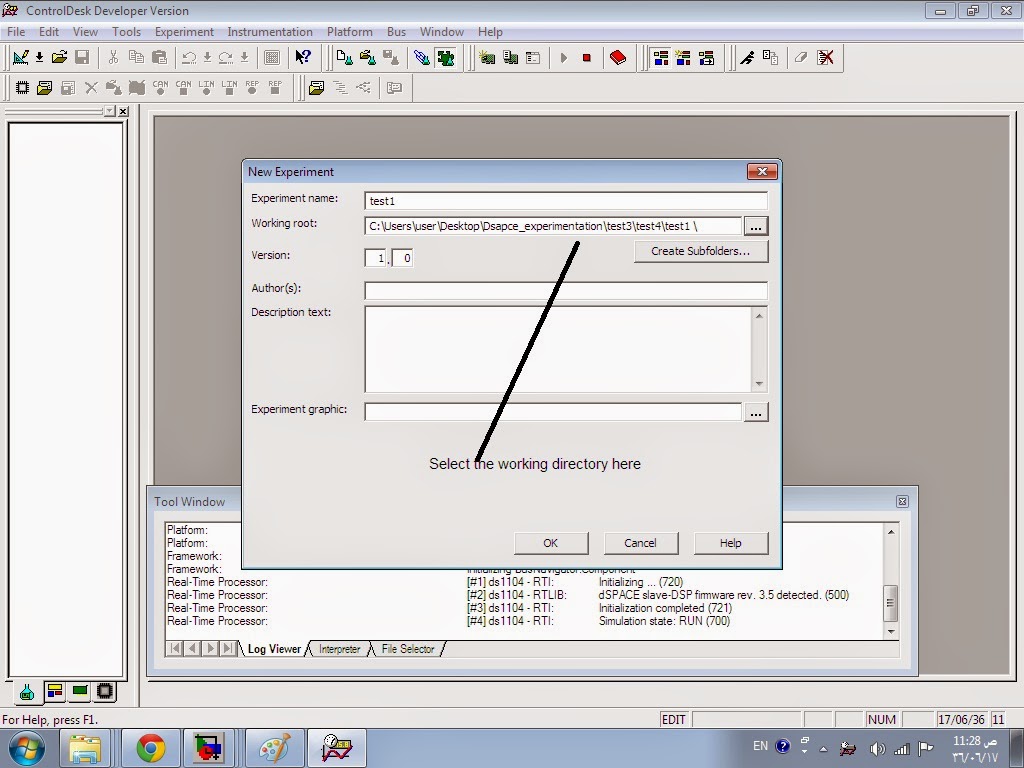This screenshot has width=1024, height=768.
Task: Toggle Test mode in the mode toolbar
Action: coord(684,57)
